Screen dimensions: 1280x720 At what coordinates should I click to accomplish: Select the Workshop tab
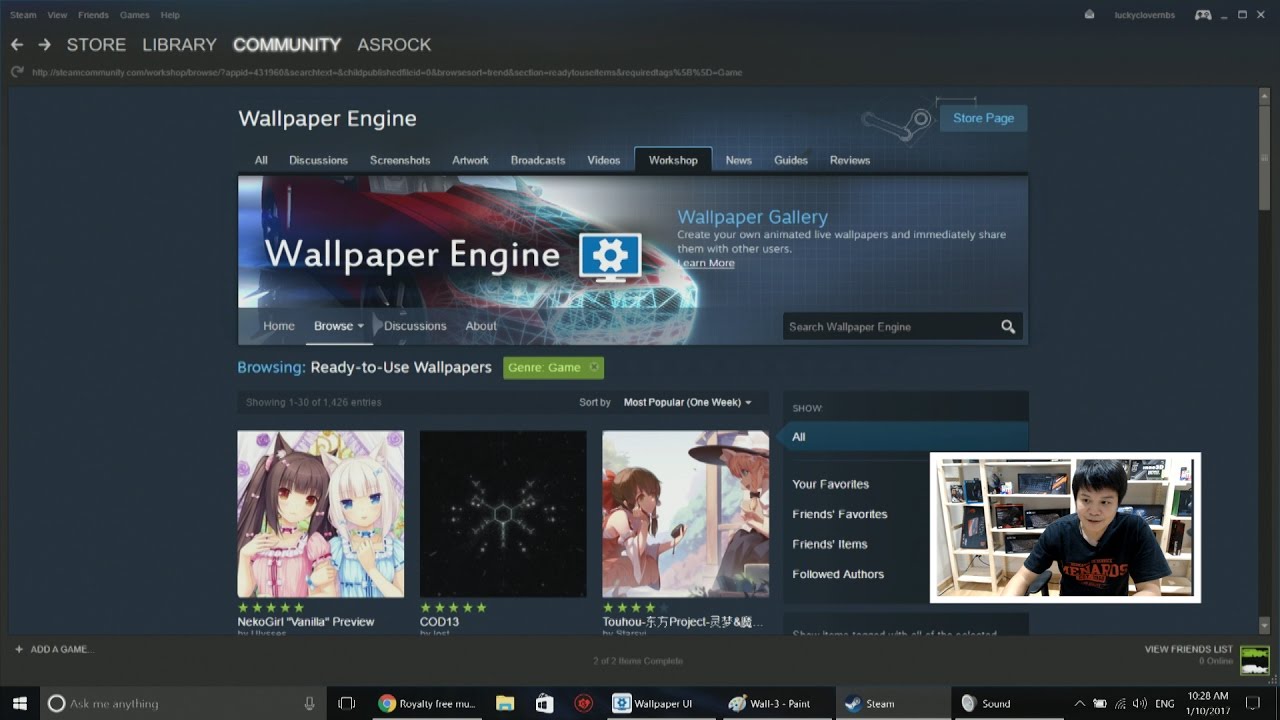[673, 160]
